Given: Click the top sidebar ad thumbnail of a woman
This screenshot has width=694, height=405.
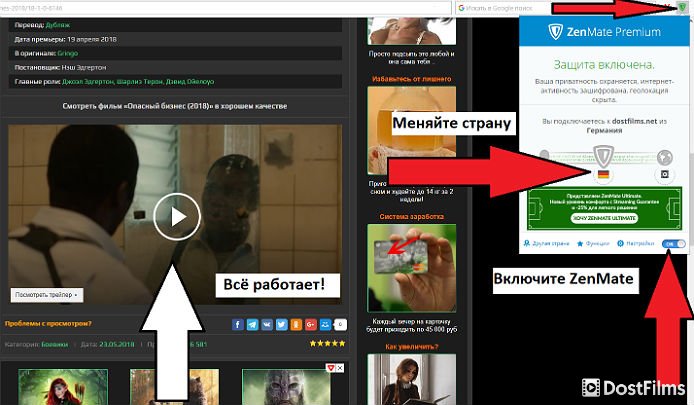Looking at the screenshot, I should [x=412, y=31].
